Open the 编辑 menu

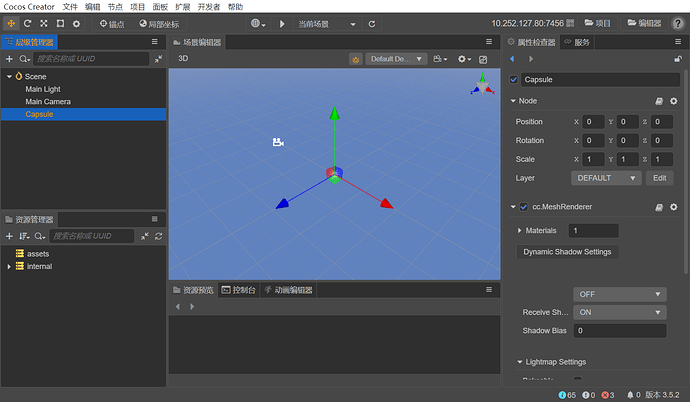(x=92, y=7)
